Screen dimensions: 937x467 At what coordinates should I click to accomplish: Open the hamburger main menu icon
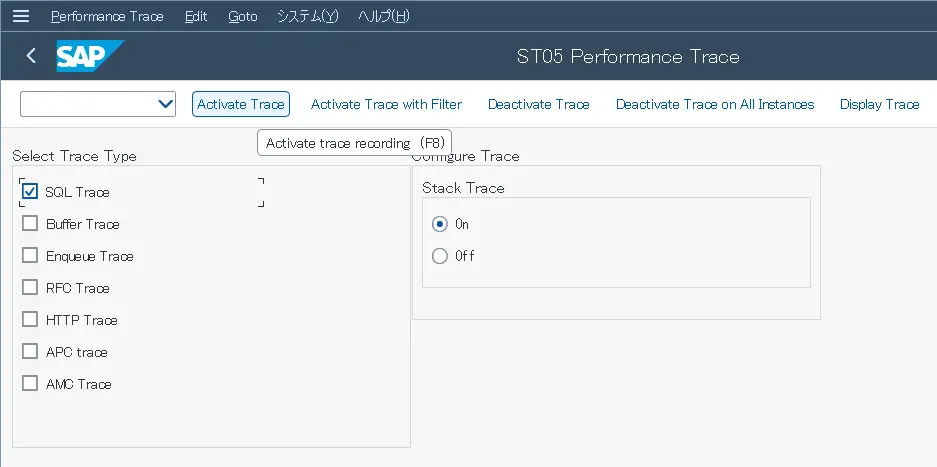[21, 16]
